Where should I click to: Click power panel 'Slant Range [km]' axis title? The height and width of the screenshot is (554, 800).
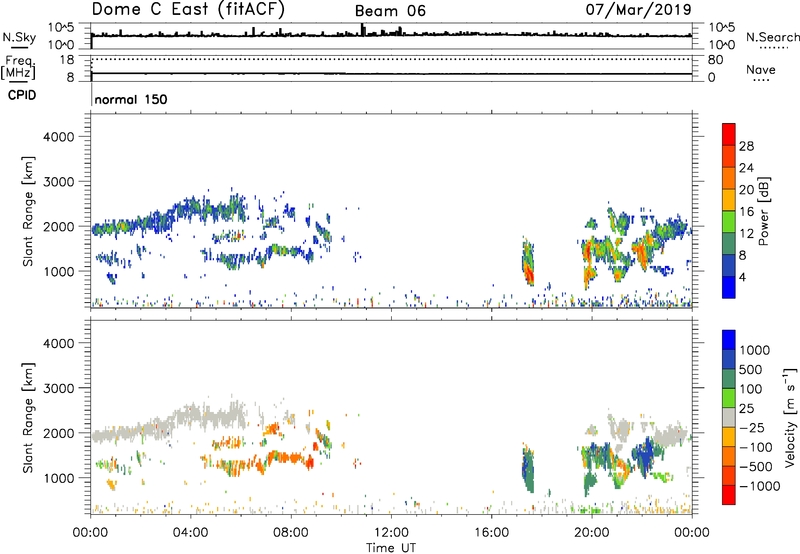pos(28,211)
